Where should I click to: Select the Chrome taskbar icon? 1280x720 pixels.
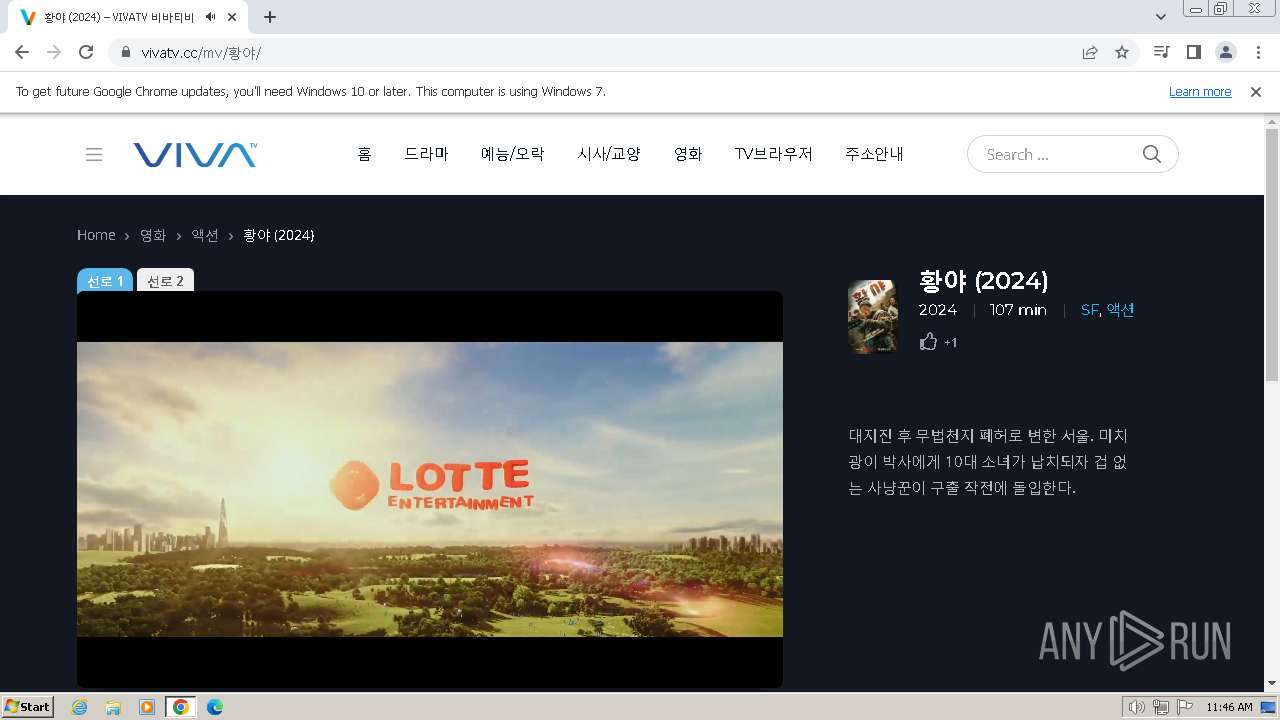coord(181,707)
